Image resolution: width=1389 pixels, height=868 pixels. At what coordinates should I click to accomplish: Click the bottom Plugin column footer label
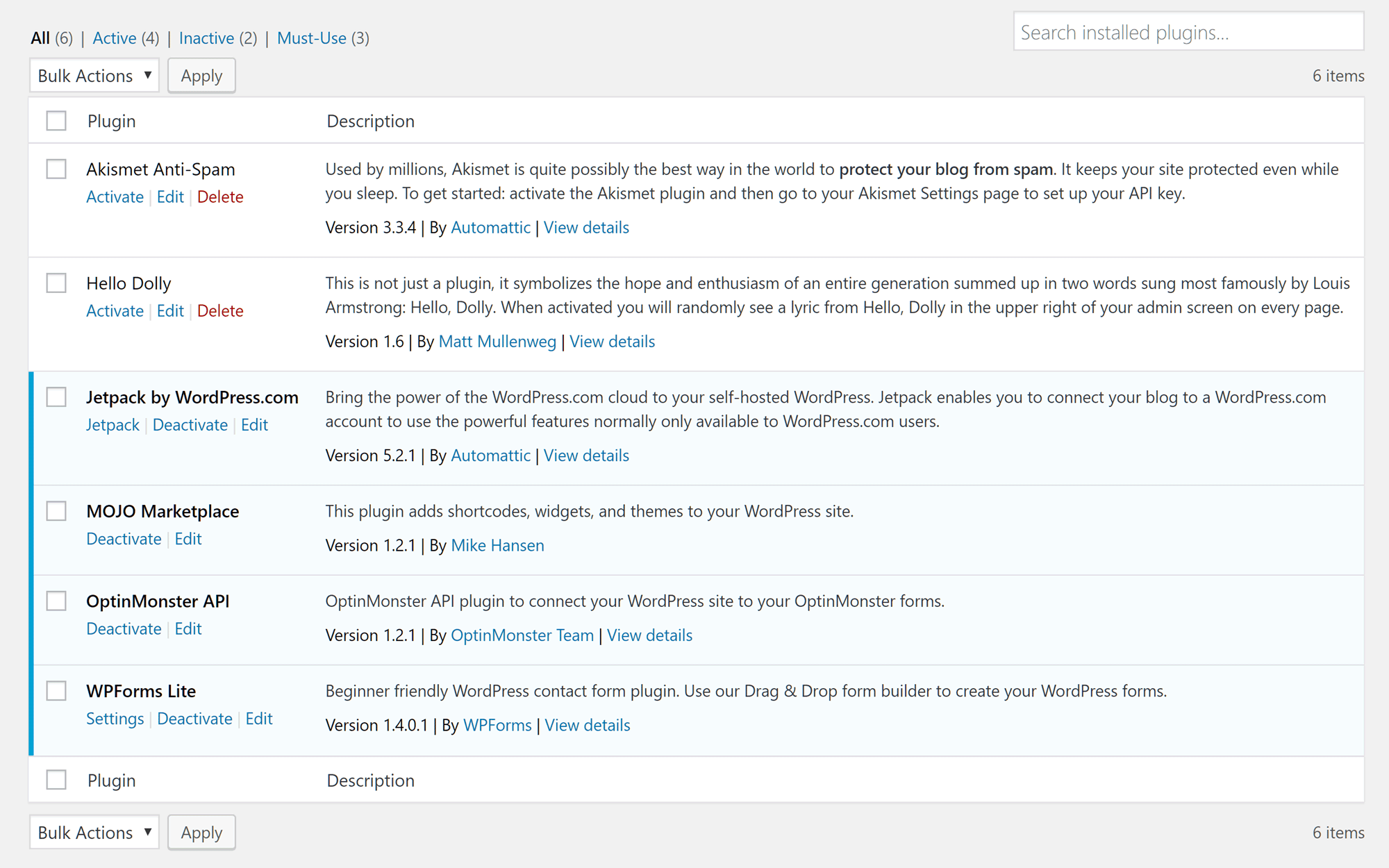[x=111, y=780]
